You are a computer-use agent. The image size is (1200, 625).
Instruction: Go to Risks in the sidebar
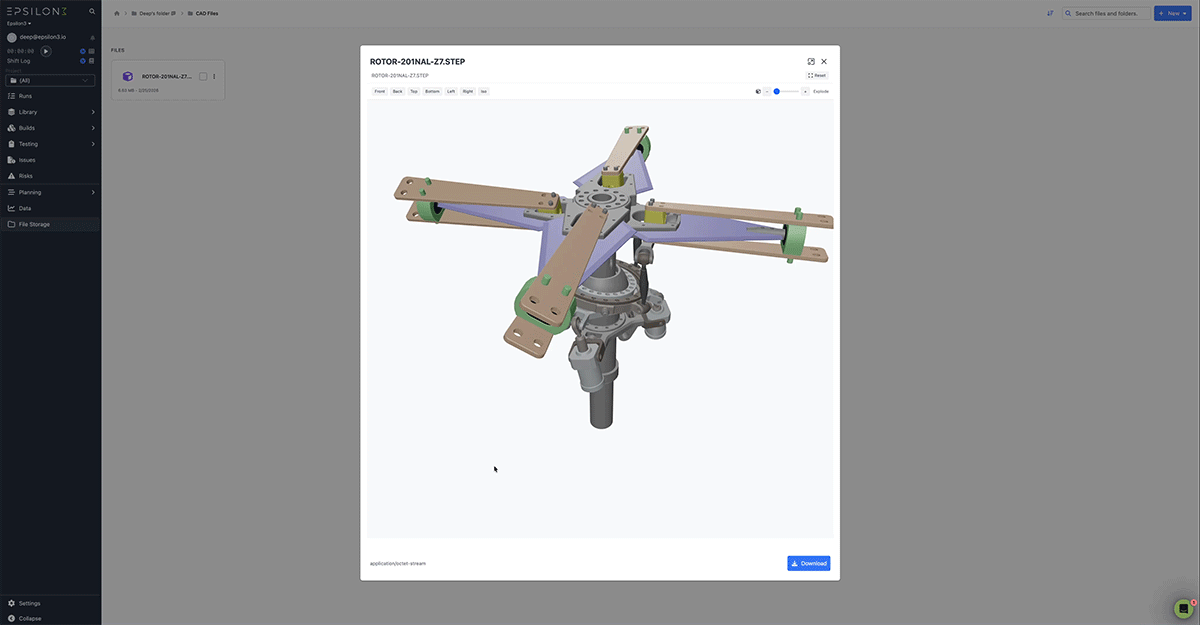coord(50,176)
